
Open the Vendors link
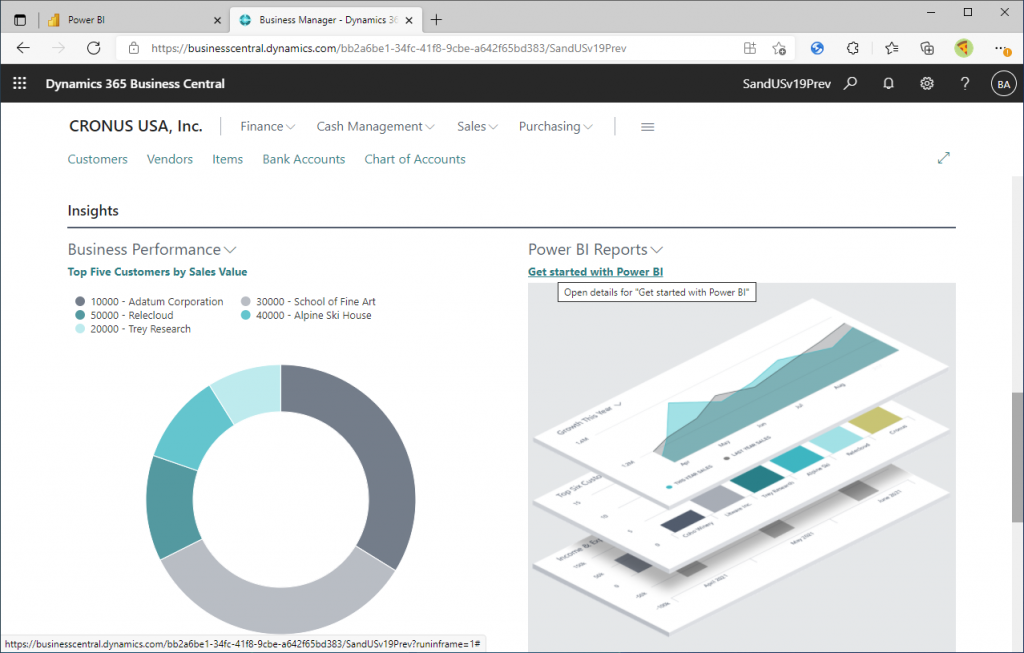click(x=170, y=159)
